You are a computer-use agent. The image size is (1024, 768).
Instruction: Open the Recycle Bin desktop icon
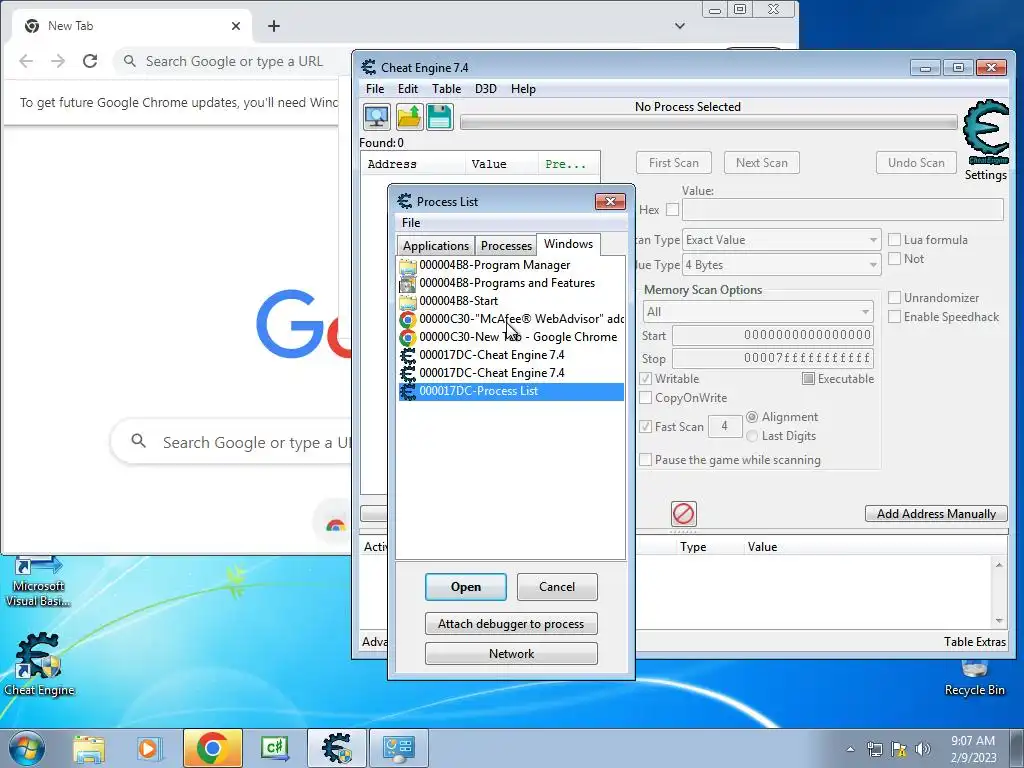[x=974, y=679]
